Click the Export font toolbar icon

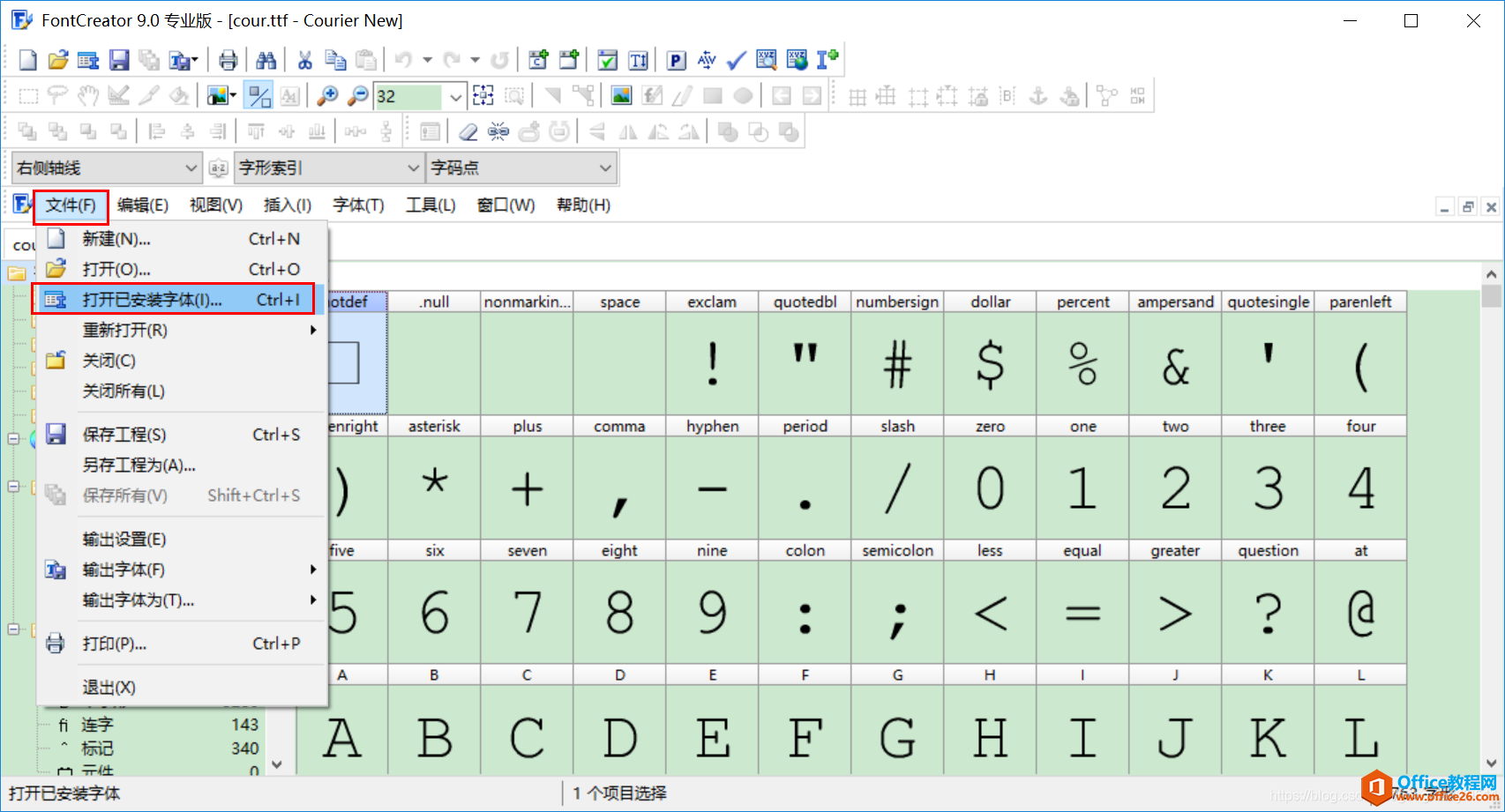[x=181, y=60]
